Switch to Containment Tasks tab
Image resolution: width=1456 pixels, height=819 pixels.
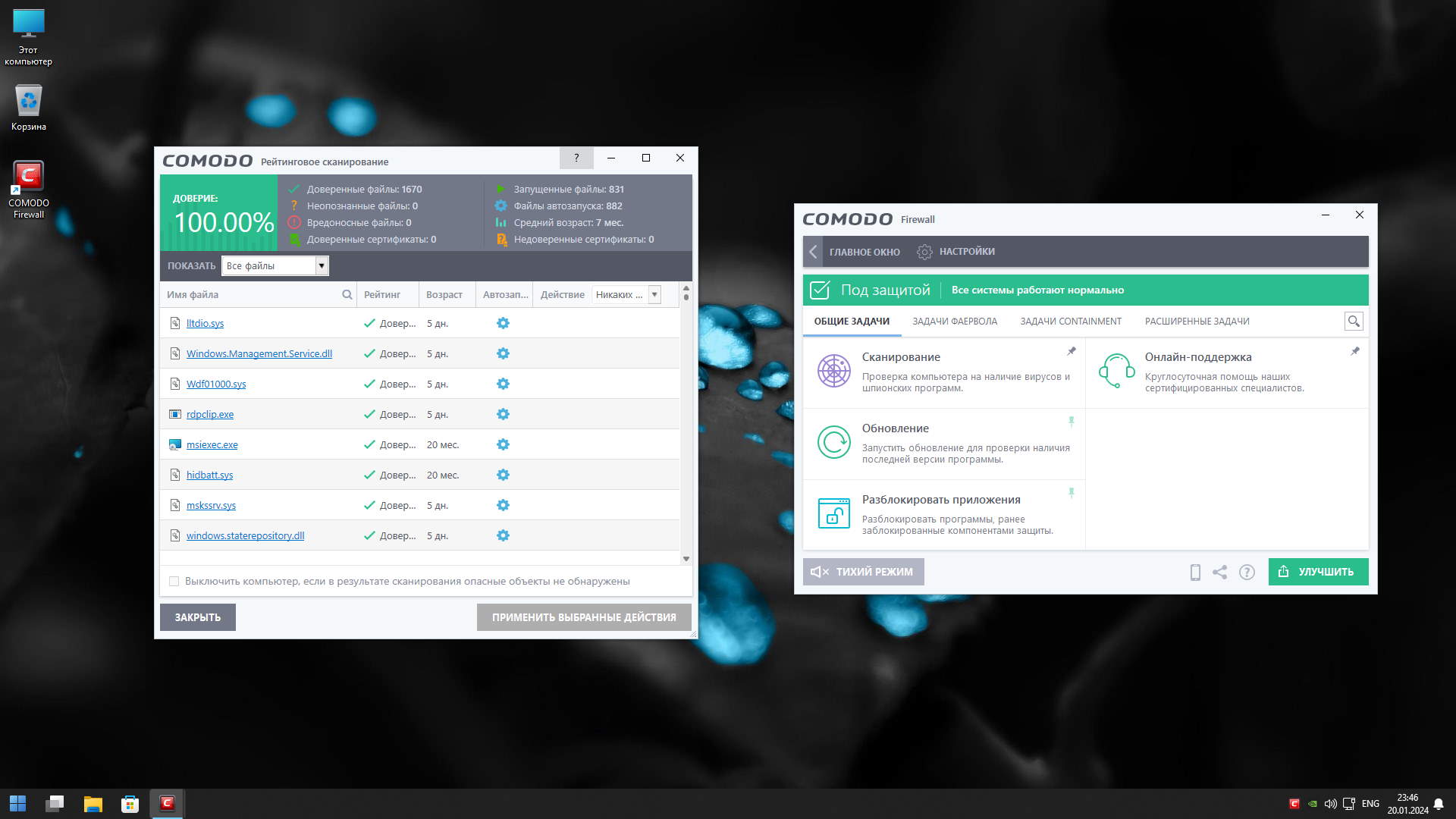tap(1070, 322)
